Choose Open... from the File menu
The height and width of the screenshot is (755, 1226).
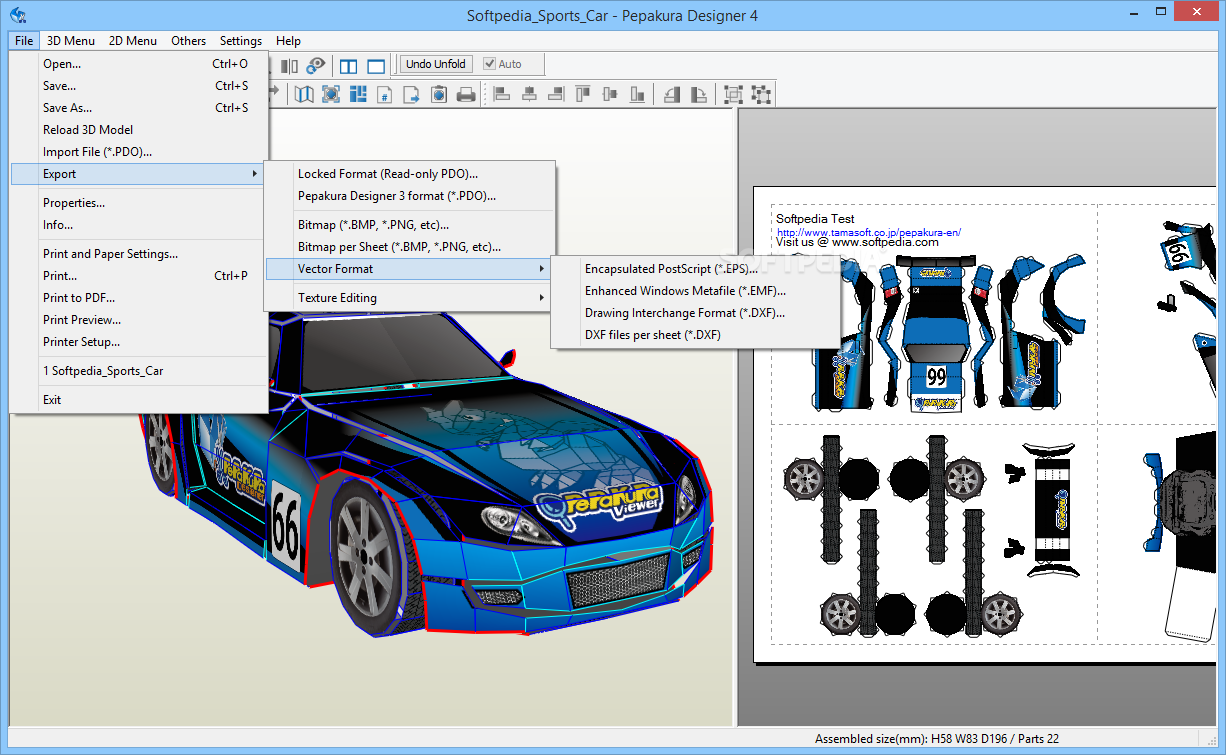coord(139,64)
